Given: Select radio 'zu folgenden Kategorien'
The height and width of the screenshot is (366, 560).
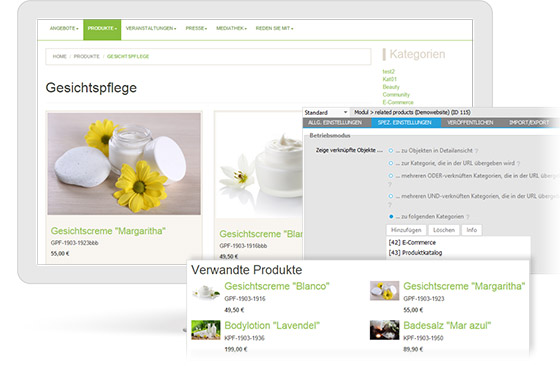Looking at the screenshot, I should (391, 216).
